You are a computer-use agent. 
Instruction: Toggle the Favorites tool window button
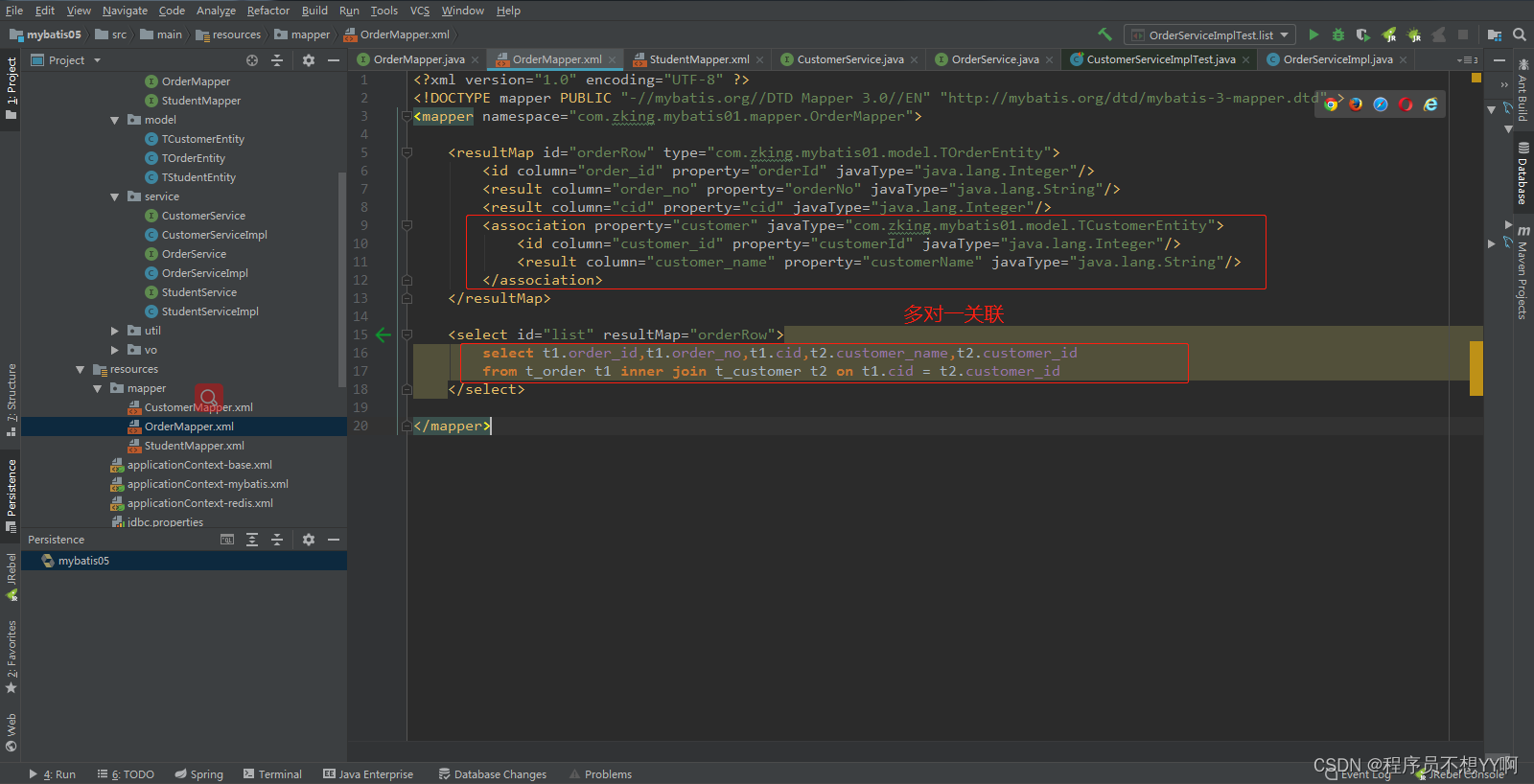12,657
